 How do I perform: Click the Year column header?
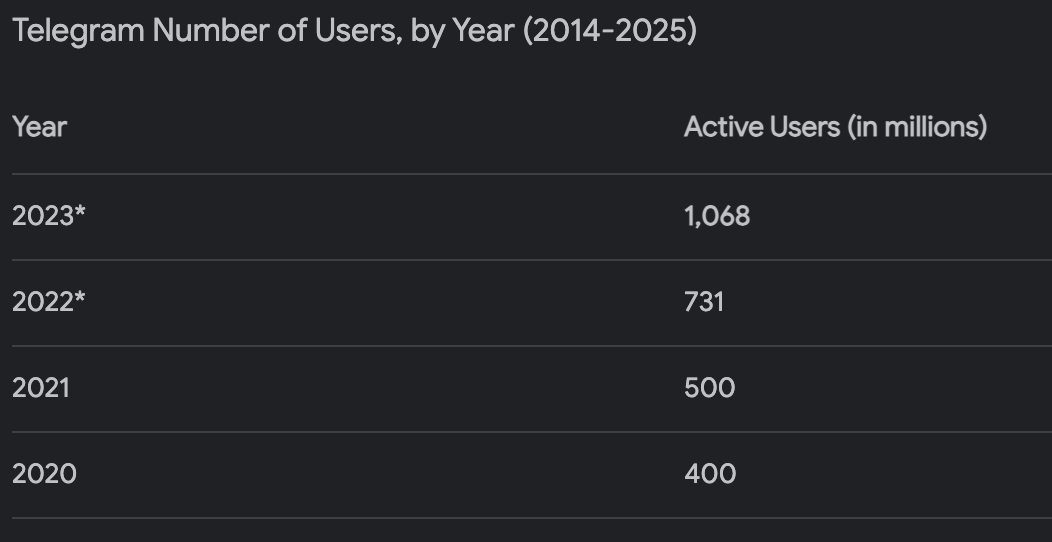coord(39,127)
